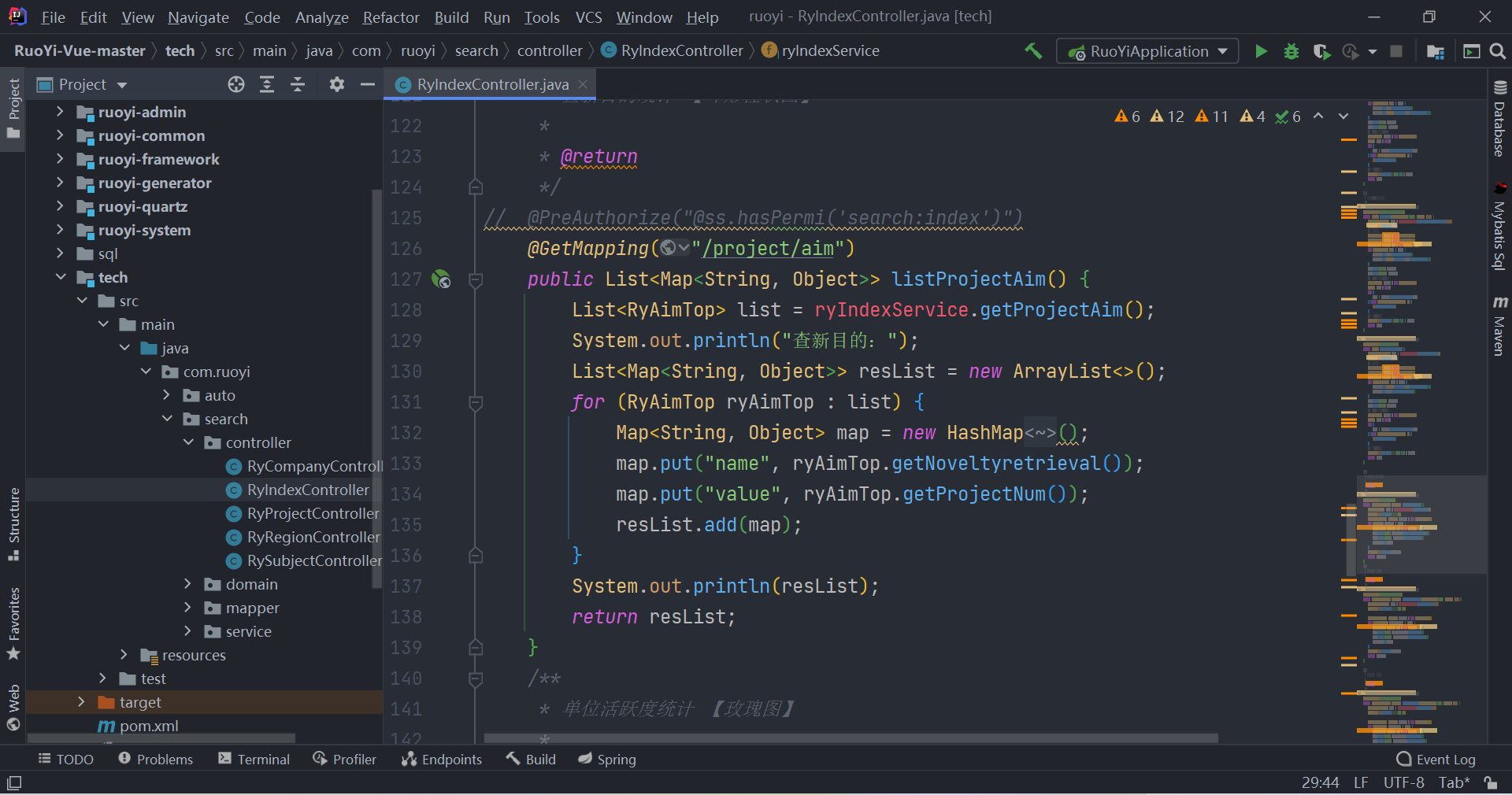Toggle fold marker at line 124 comment end
The image size is (1512, 795).
coord(475,187)
